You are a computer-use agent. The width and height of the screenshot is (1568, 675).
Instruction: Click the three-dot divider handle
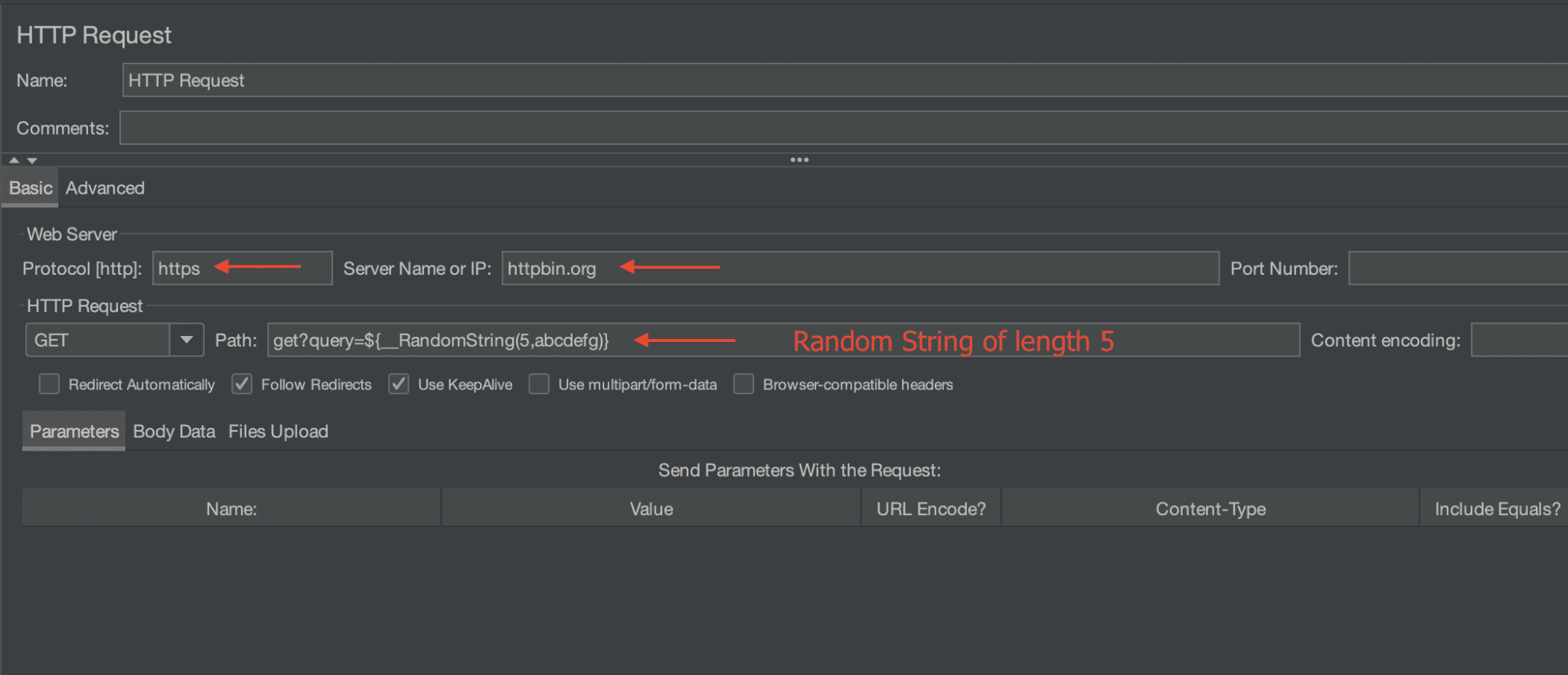click(799, 160)
